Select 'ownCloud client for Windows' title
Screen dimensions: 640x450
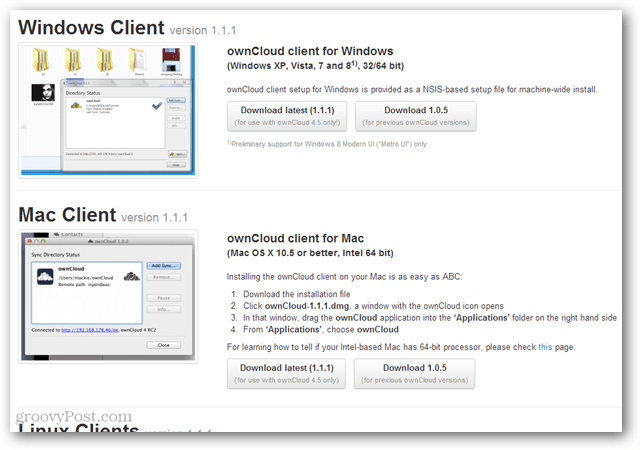310,51
